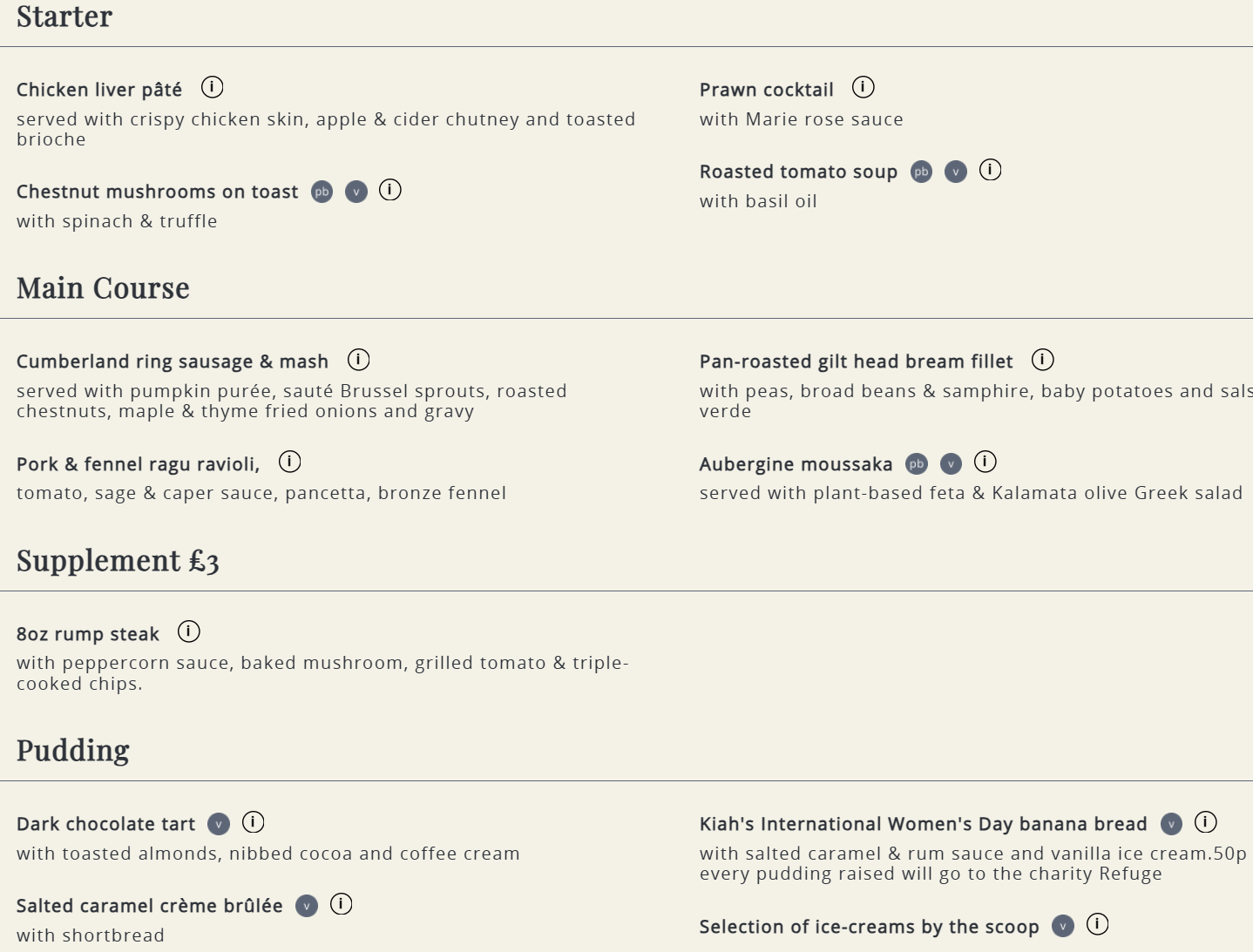The width and height of the screenshot is (1253, 952).
Task: Show info for Chestnut mushrooms on toast
Action: click(x=390, y=190)
